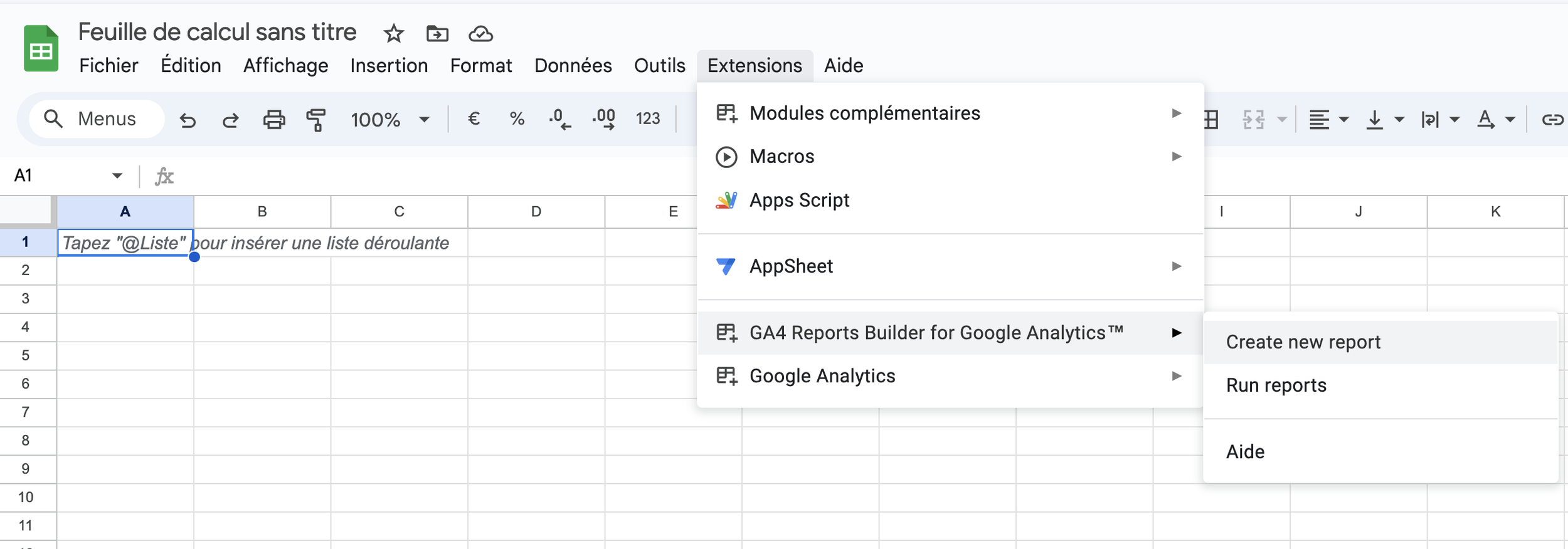Click the move to folder icon
The image size is (1568, 549).
(x=437, y=33)
